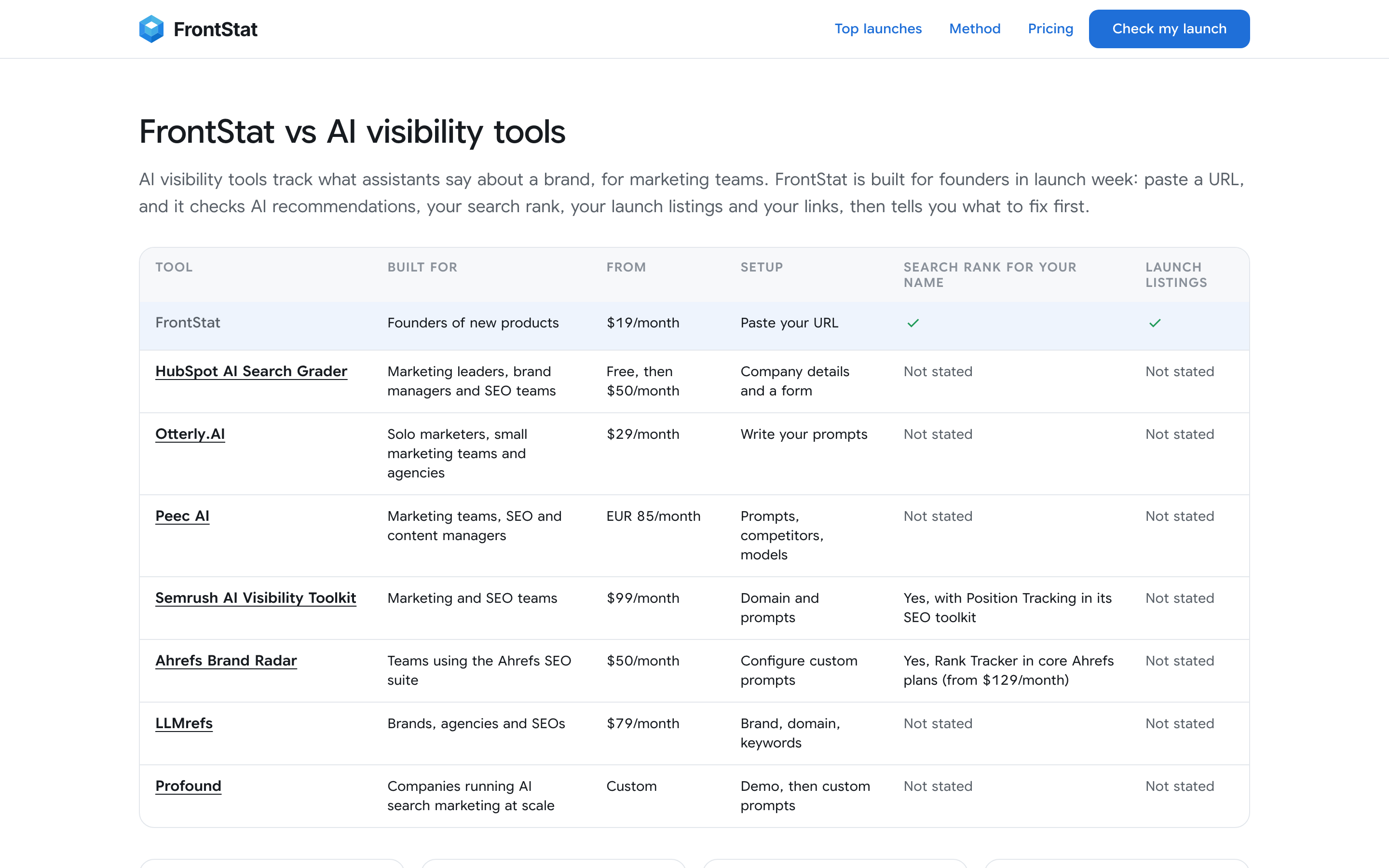
Task: Open the Method nav link
Action: click(975, 29)
